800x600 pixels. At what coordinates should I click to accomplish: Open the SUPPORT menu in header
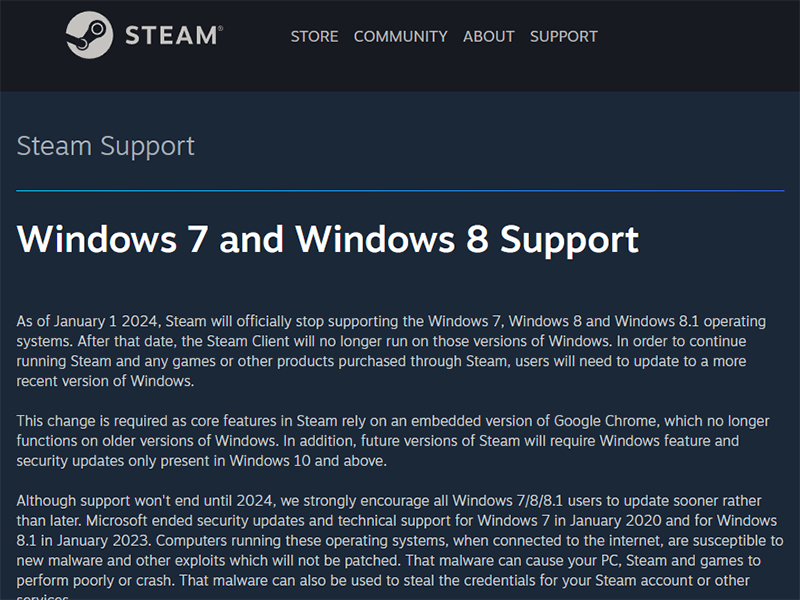[563, 36]
